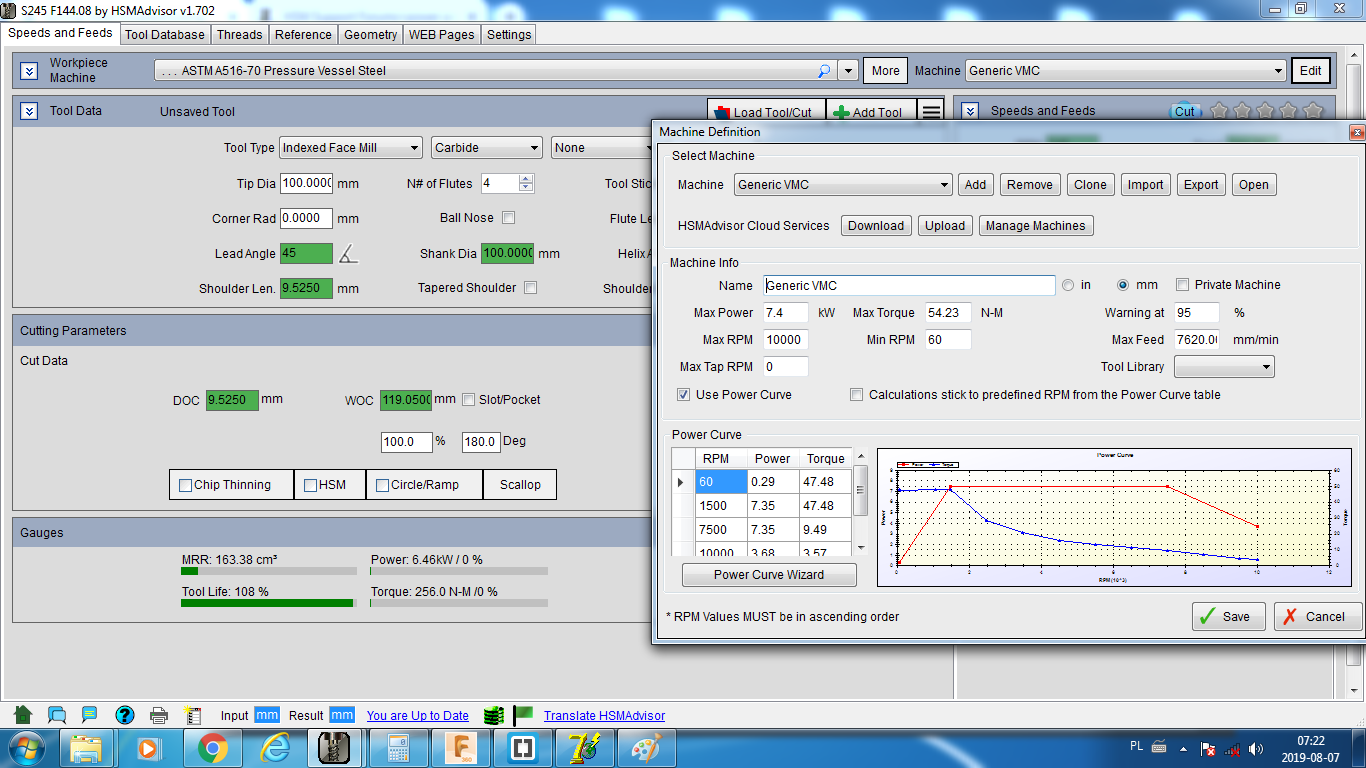1366x768 pixels.
Task: Click the Translate HSMAdvisor link
Action: coord(604,715)
